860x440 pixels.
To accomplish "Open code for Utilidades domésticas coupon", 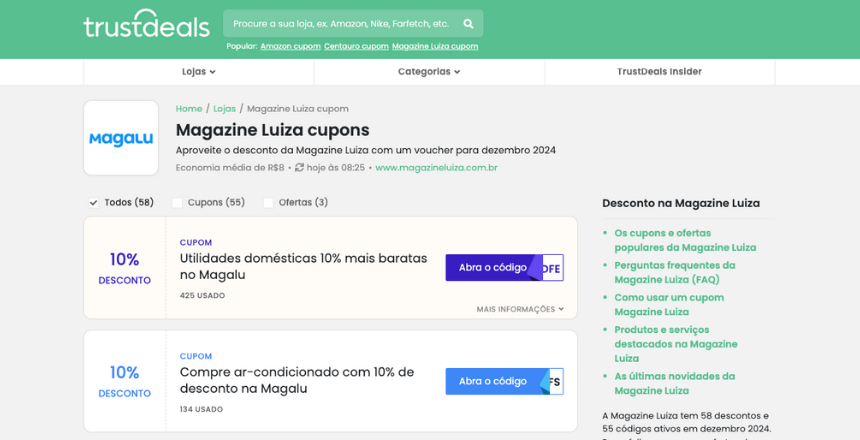I will (503, 267).
